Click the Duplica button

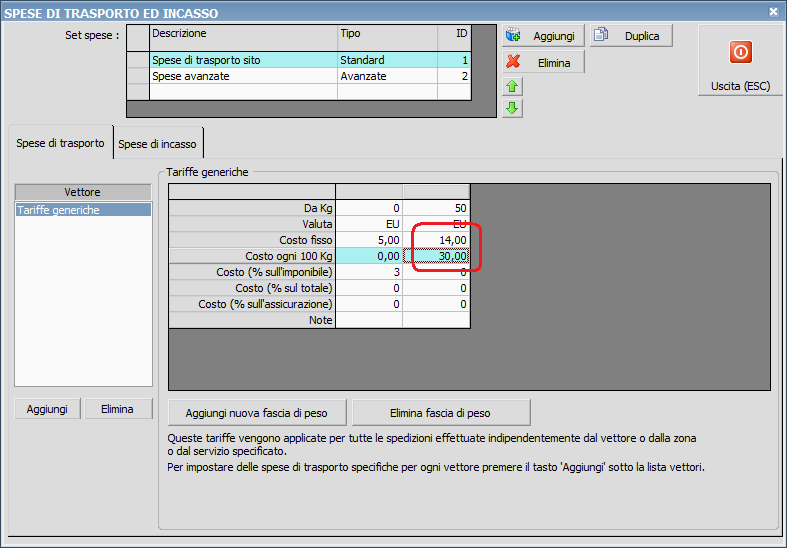tap(631, 36)
